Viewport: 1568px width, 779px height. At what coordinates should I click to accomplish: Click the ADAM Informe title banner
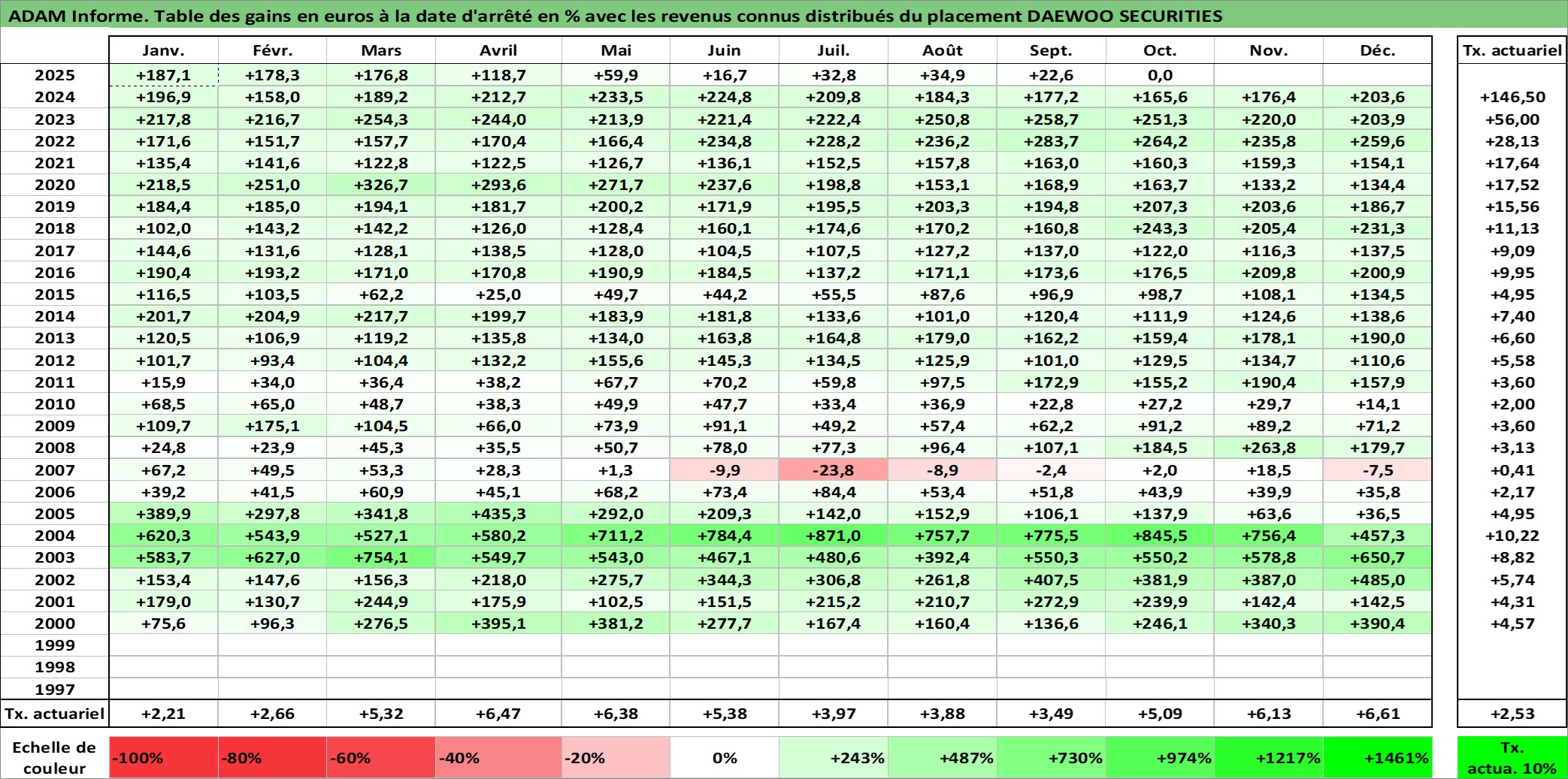coord(784,14)
